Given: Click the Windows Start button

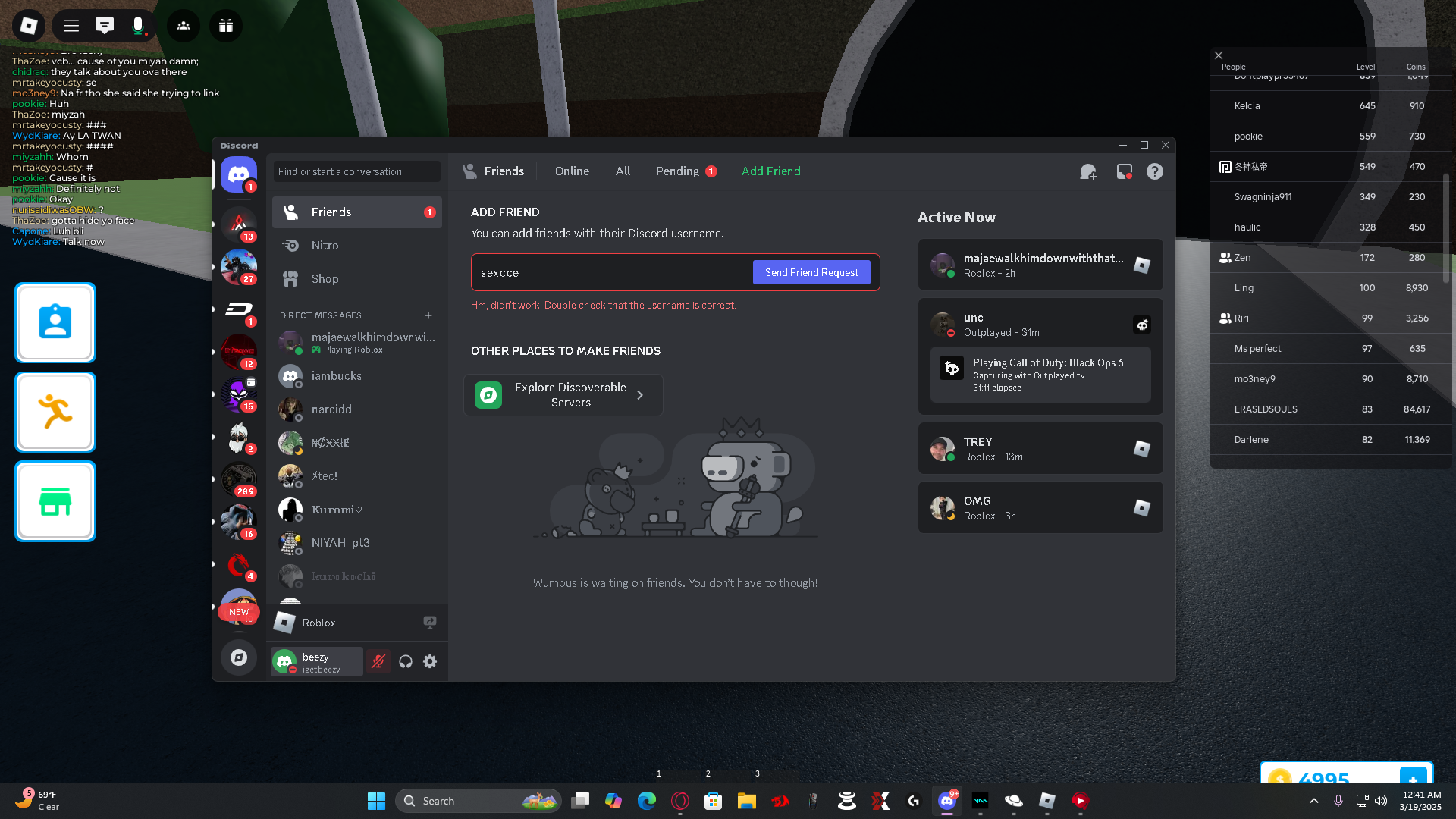Looking at the screenshot, I should pyautogui.click(x=376, y=801).
